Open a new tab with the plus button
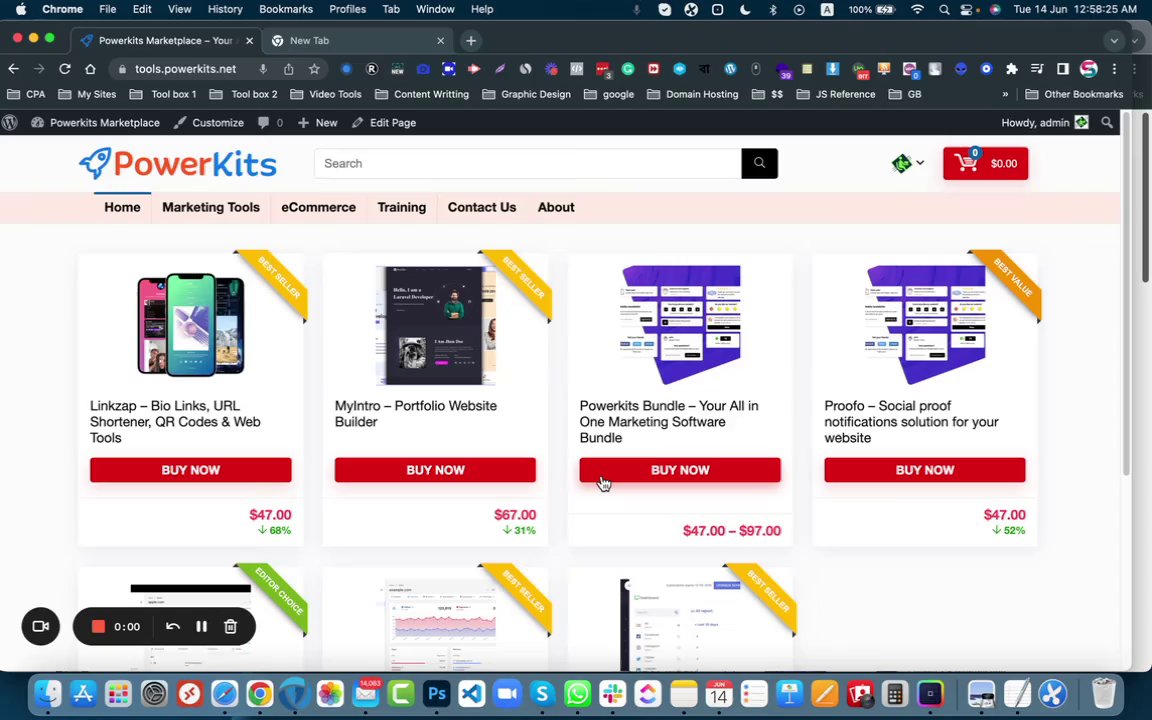The width and height of the screenshot is (1152, 720). click(x=471, y=40)
